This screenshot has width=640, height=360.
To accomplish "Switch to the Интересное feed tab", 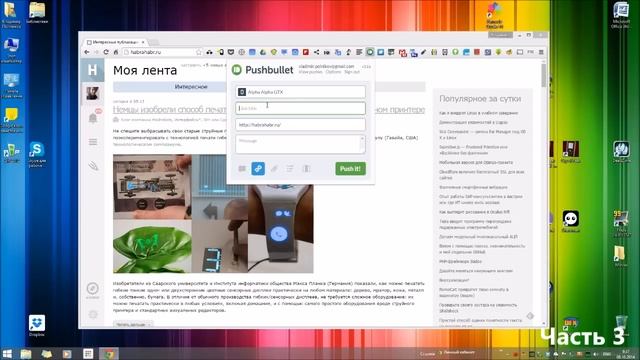I will point(191,87).
